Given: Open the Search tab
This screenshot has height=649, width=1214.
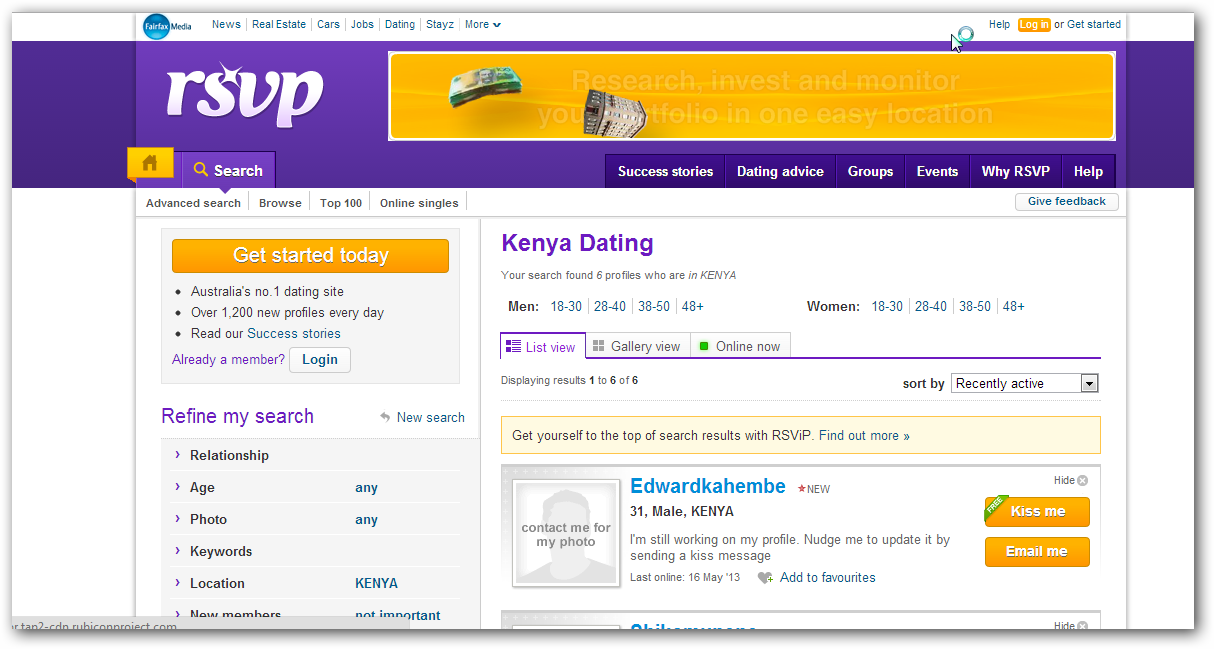Looking at the screenshot, I should [x=228, y=170].
